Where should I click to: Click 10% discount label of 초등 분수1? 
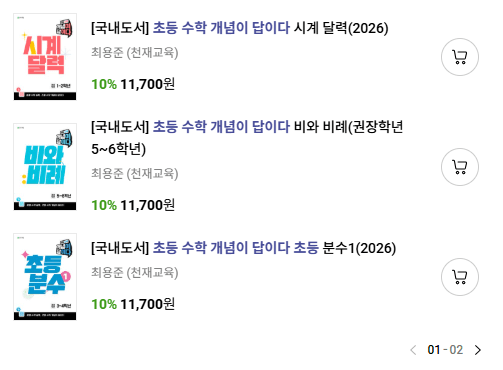[x=104, y=304]
